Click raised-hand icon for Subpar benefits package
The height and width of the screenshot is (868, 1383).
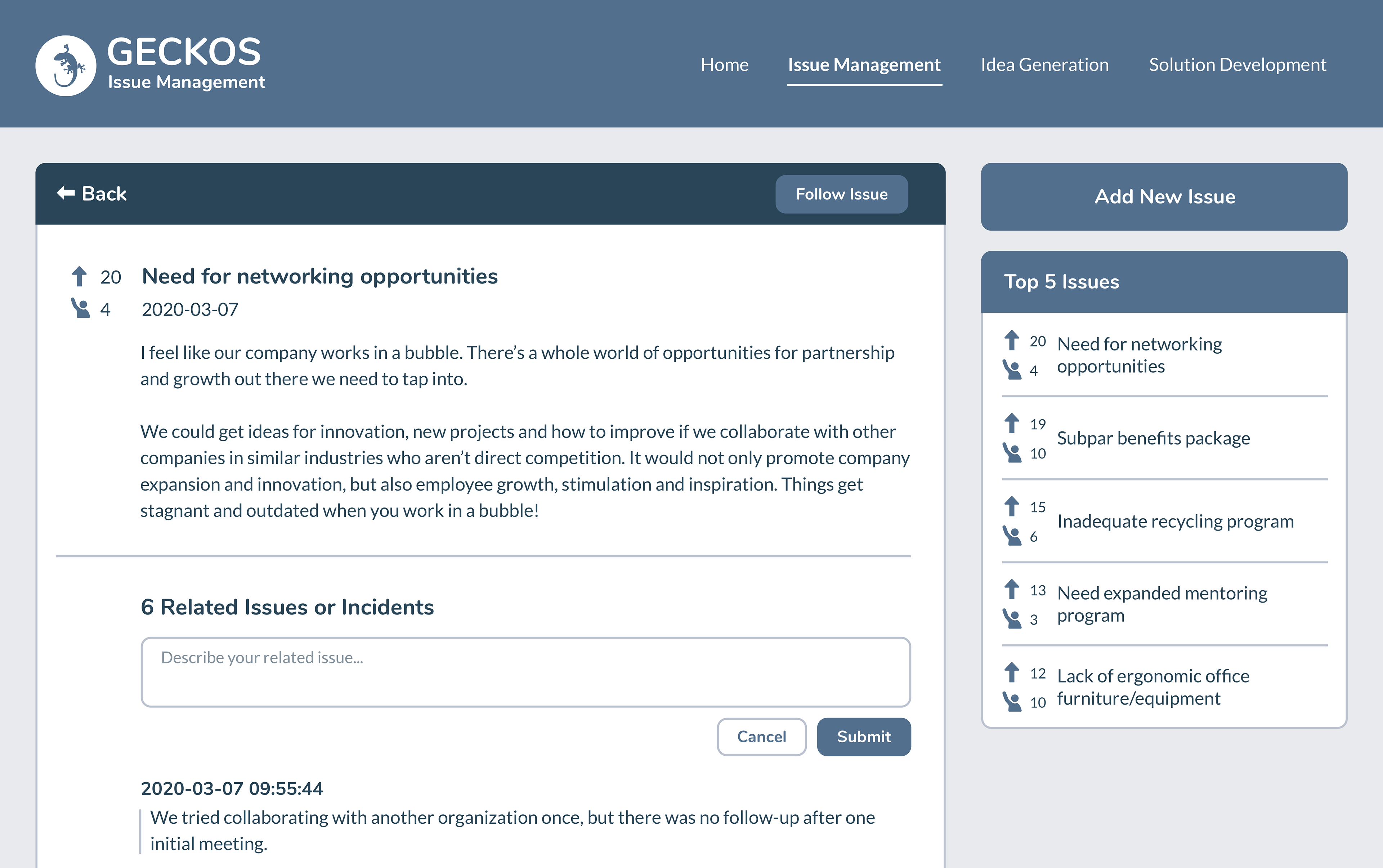pos(1012,452)
